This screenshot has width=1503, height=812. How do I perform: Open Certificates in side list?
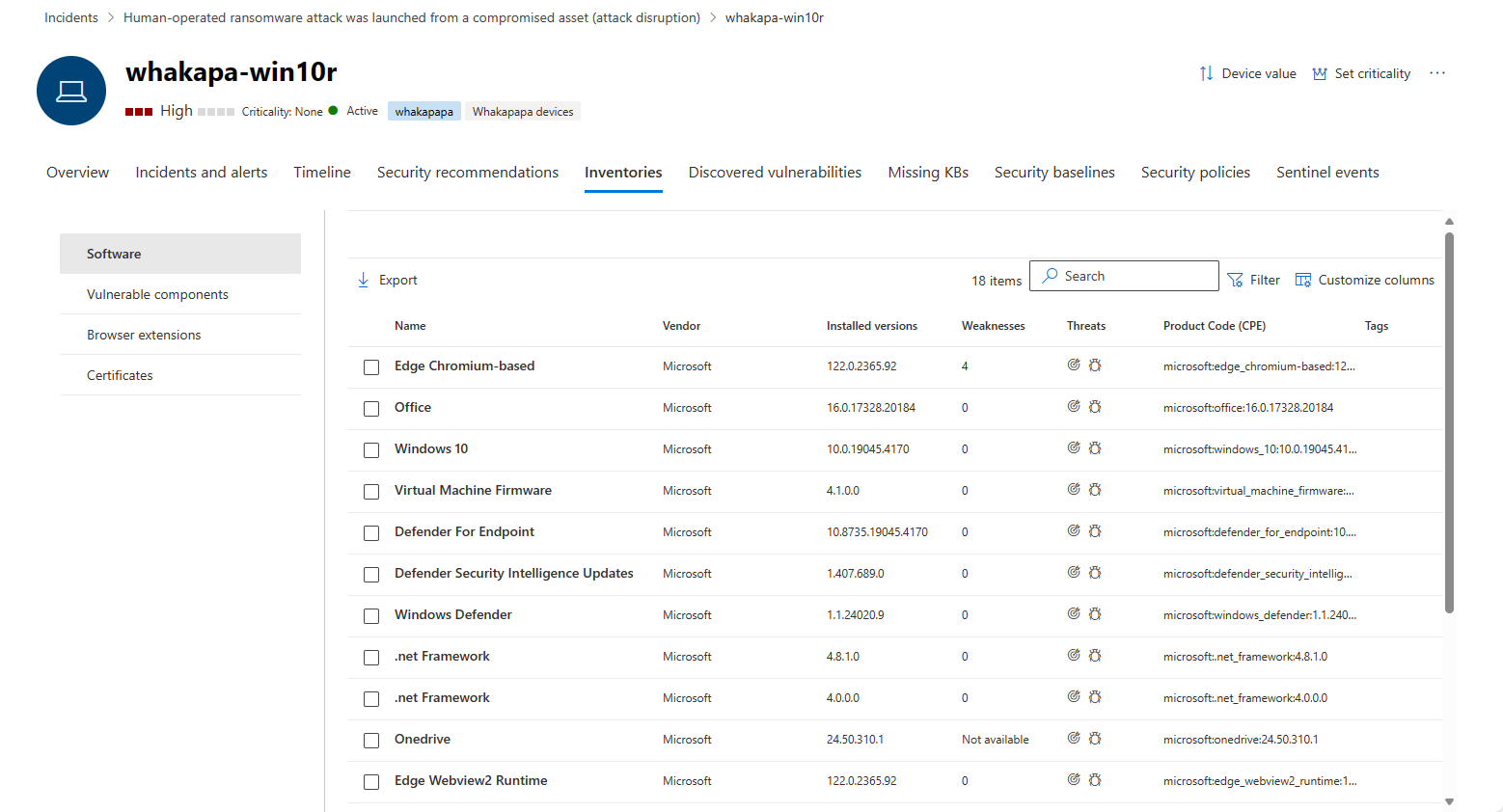(x=180, y=375)
